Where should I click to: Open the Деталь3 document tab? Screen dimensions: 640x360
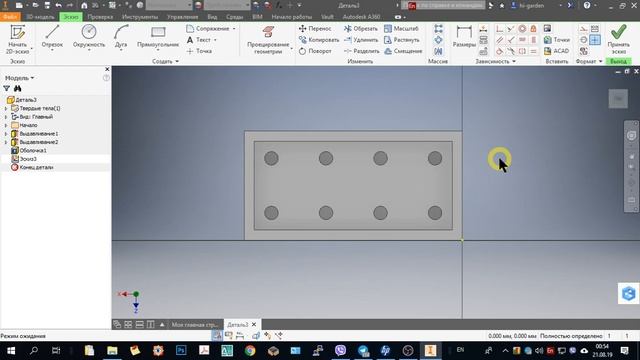coord(237,324)
